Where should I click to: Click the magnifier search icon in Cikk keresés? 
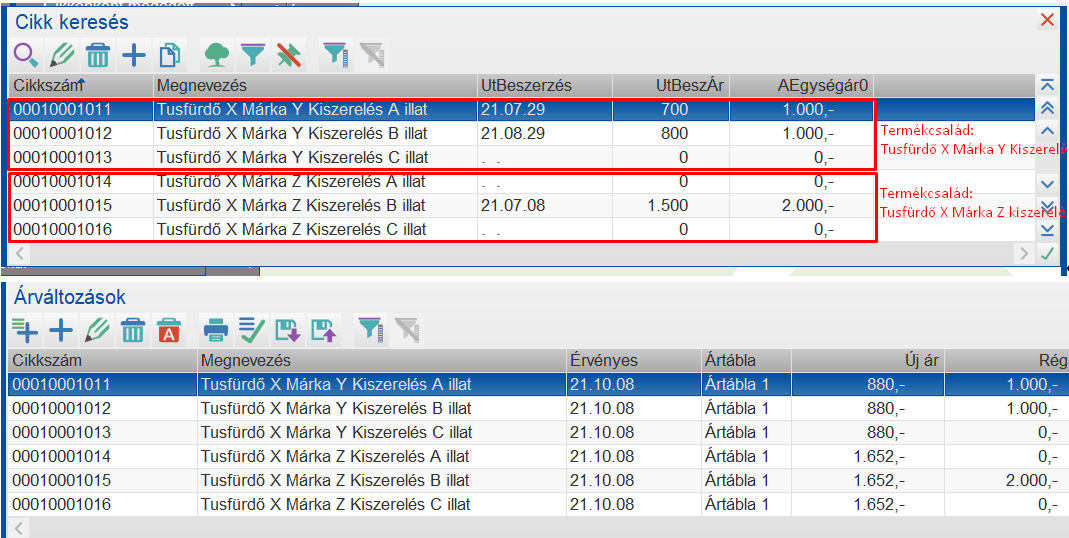27,55
